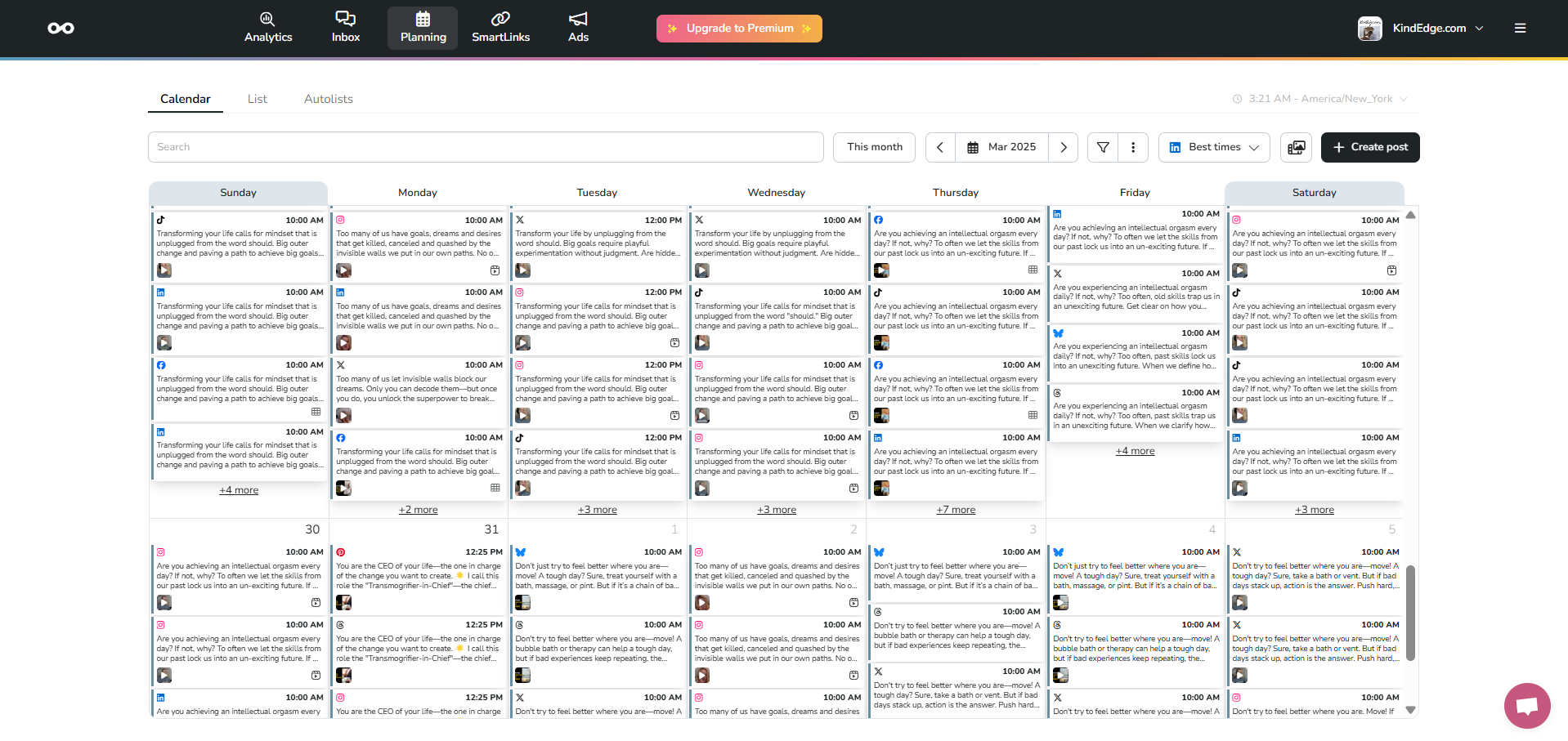Click Bluesky icon on day 1's 'feel better' post
The image size is (1568, 741).
pos(521,552)
